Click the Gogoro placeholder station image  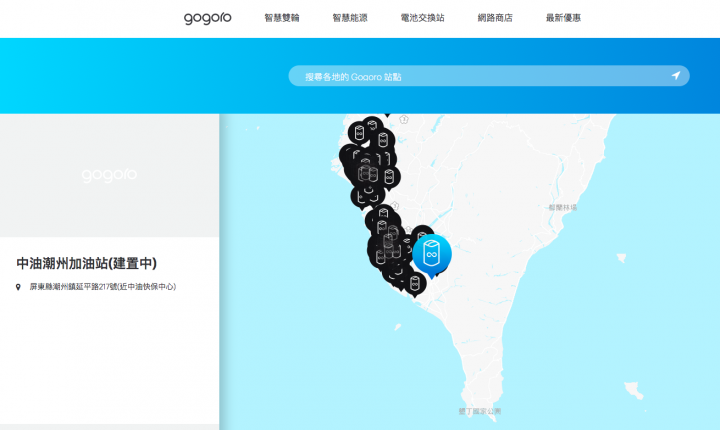(x=109, y=175)
